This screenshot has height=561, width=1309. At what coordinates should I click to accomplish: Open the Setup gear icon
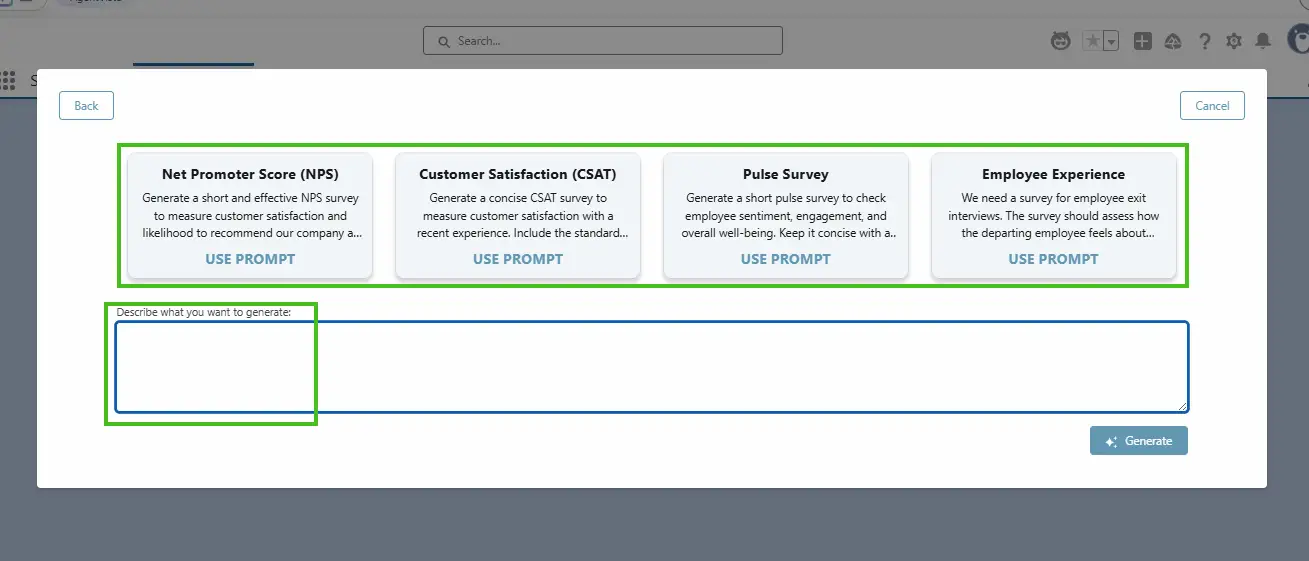tap(1234, 41)
